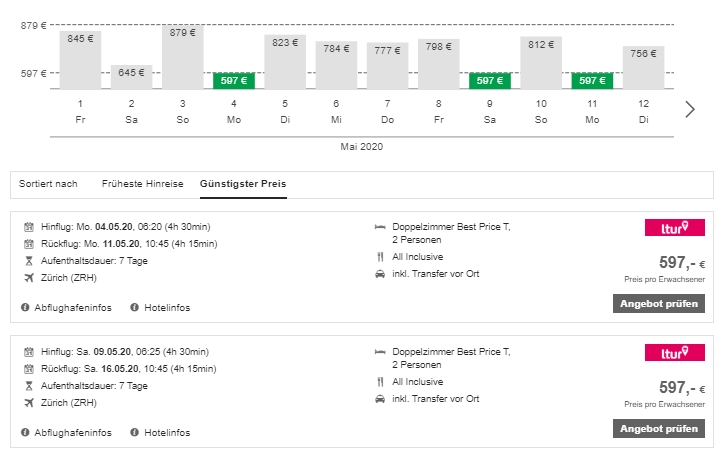The height and width of the screenshot is (454, 728).
Task: Select the green 597 € bar for Monday 4
Action: click(x=234, y=80)
